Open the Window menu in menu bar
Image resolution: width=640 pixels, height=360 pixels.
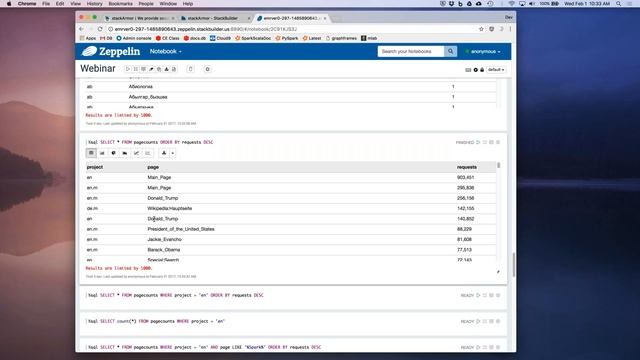coord(168,4)
